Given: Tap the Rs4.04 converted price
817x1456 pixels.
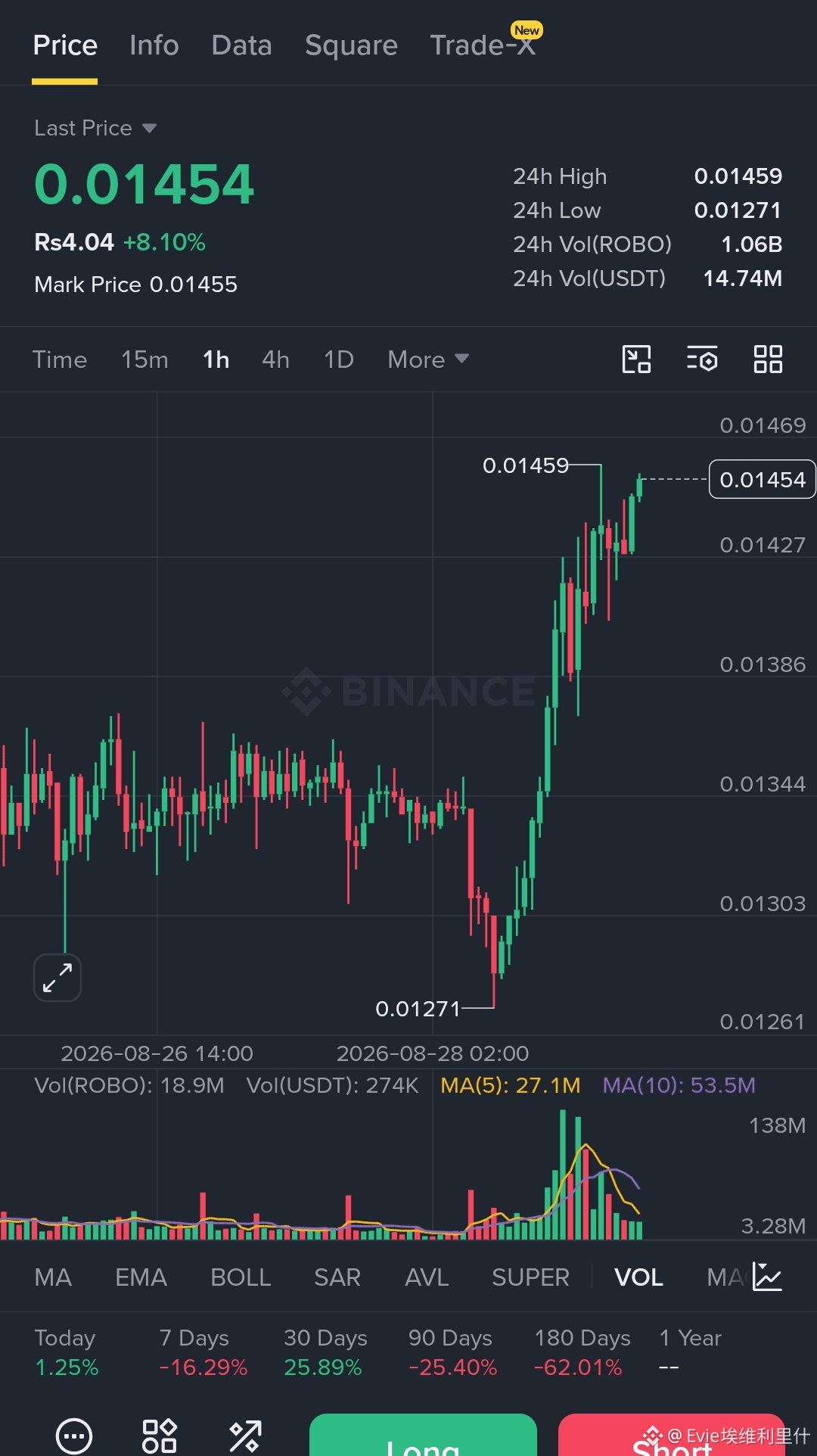Looking at the screenshot, I should (74, 242).
